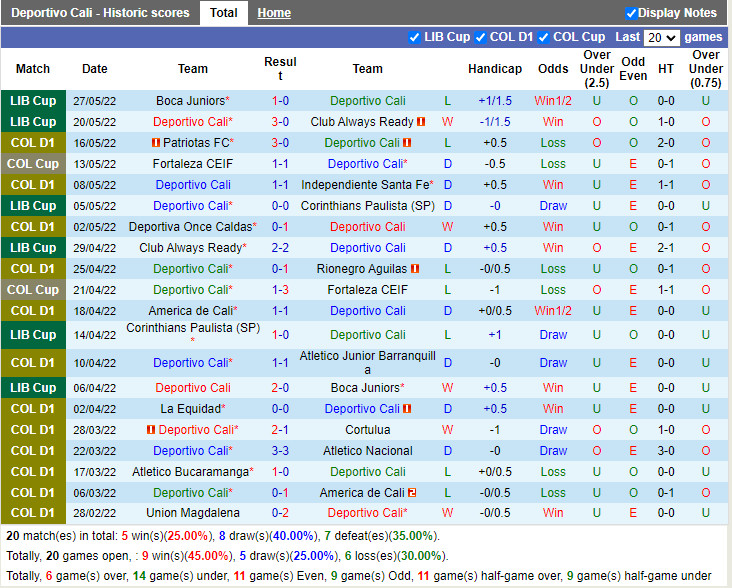The width and height of the screenshot is (732, 588).
Task: Click red card icon after Deportivo Cali on 02/04/22
Action: (408, 409)
